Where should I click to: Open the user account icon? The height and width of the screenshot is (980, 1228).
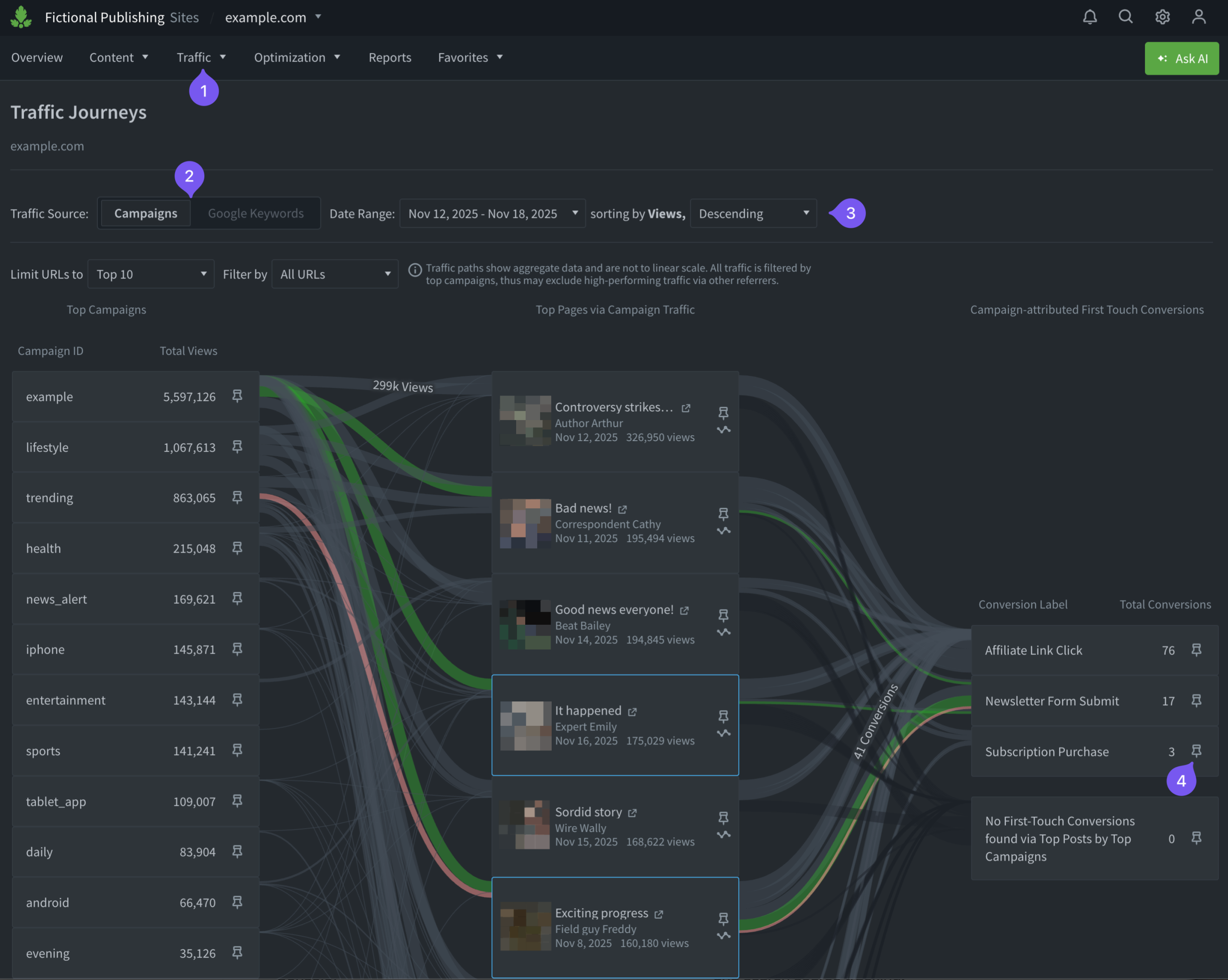point(1198,17)
